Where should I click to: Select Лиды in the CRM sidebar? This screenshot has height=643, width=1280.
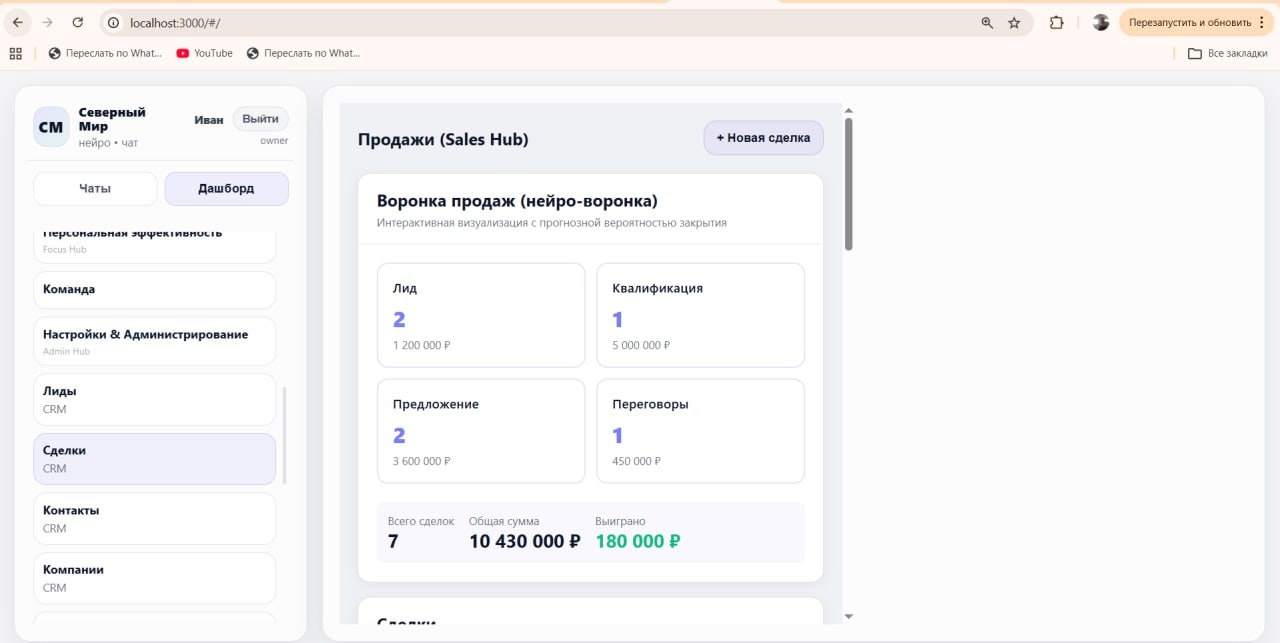tap(154, 399)
